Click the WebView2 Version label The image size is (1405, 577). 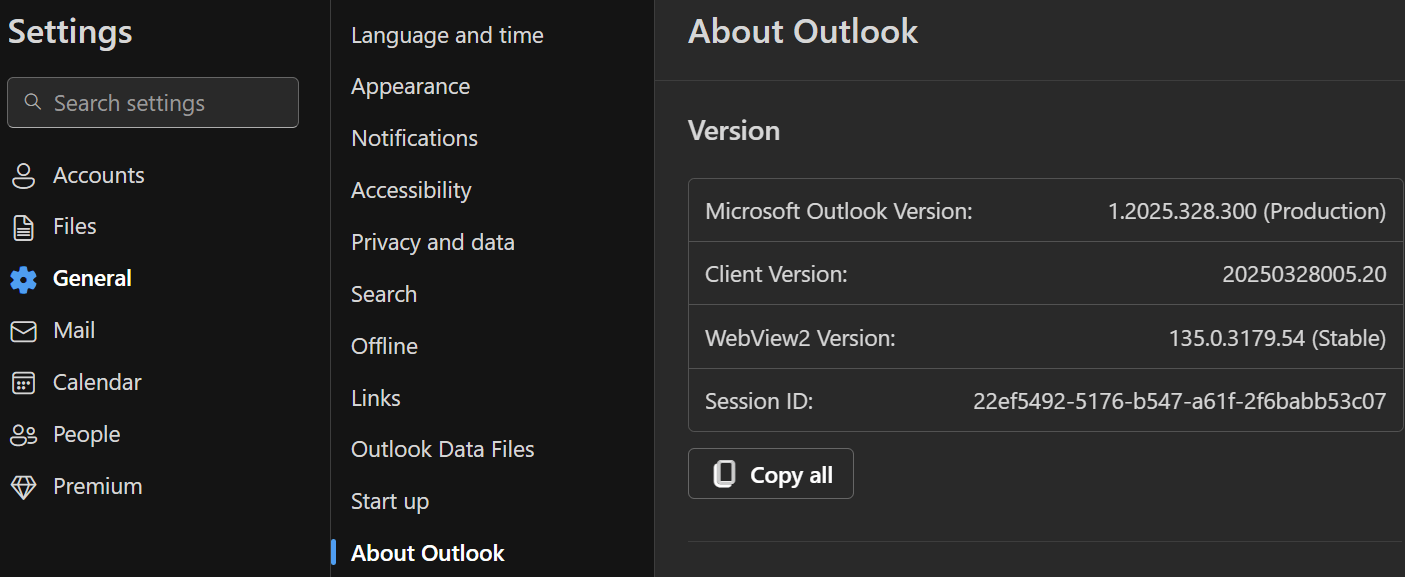800,338
